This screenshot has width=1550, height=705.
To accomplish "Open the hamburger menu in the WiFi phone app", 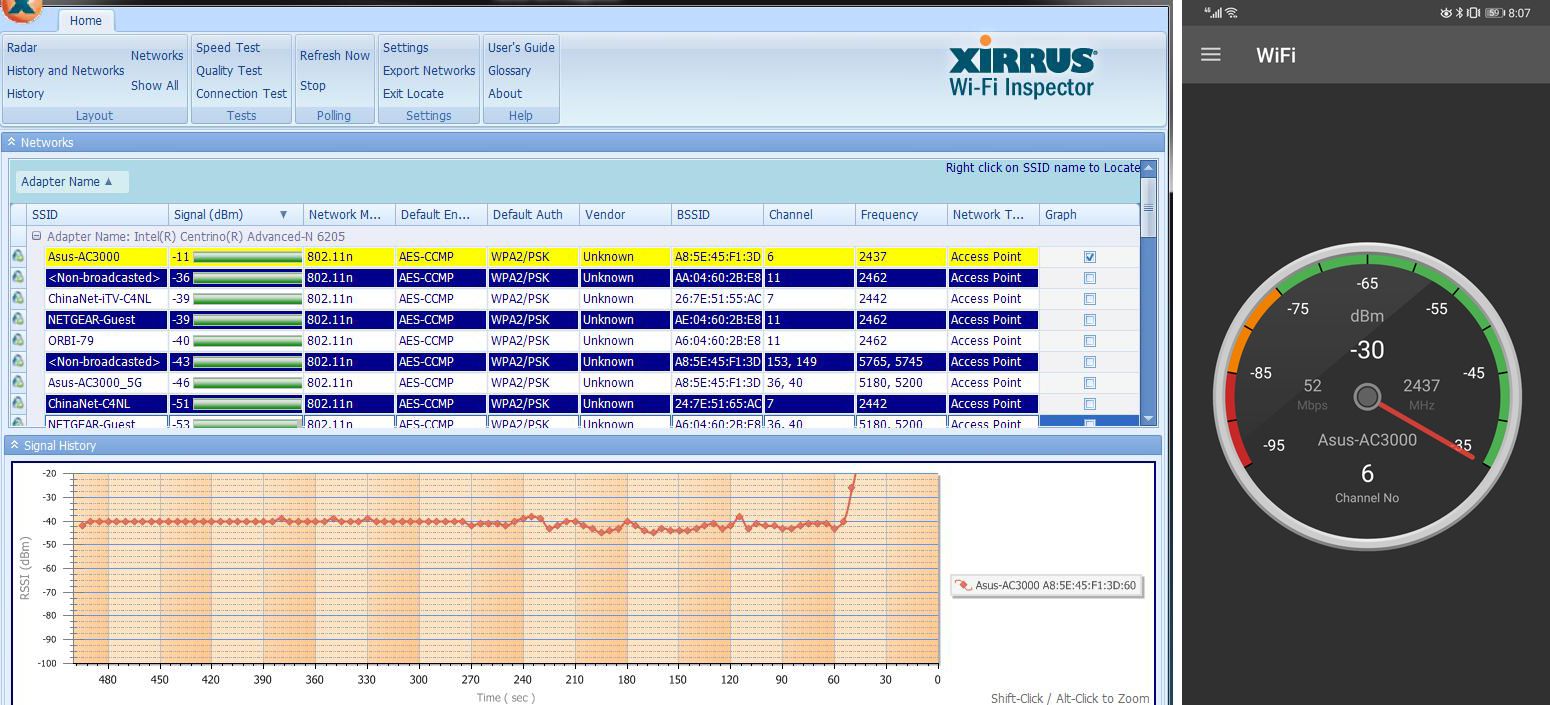I will click(x=1210, y=55).
